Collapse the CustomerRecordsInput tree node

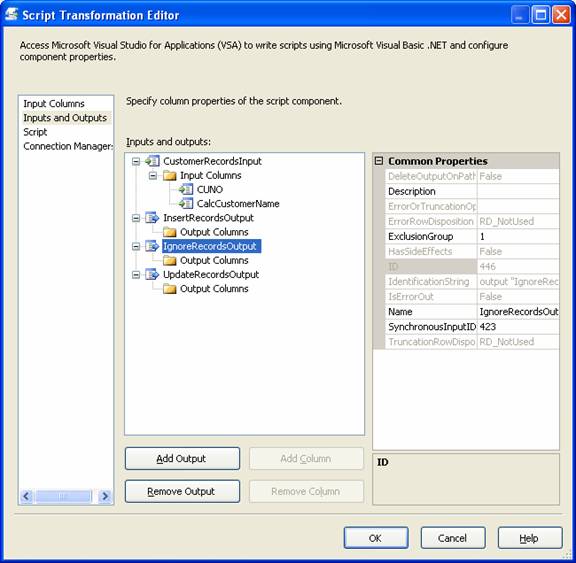[136, 161]
